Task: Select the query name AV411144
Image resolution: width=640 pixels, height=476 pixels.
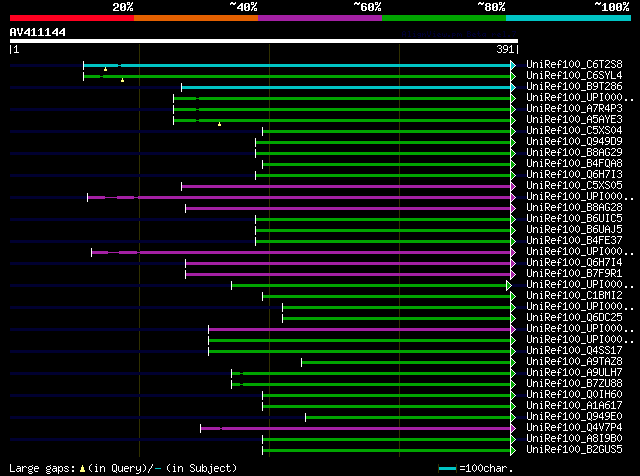Action: [38, 32]
